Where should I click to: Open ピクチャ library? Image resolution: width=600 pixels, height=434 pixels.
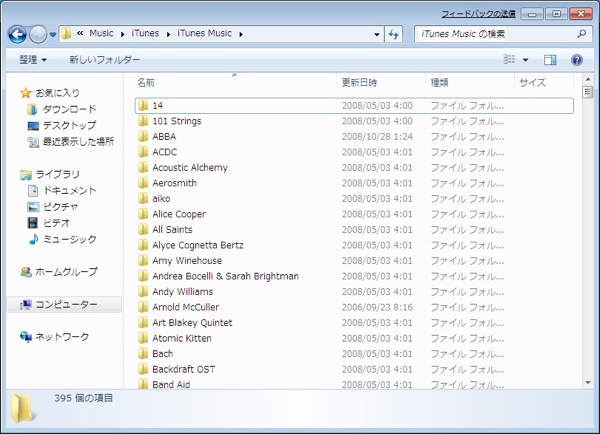point(60,207)
